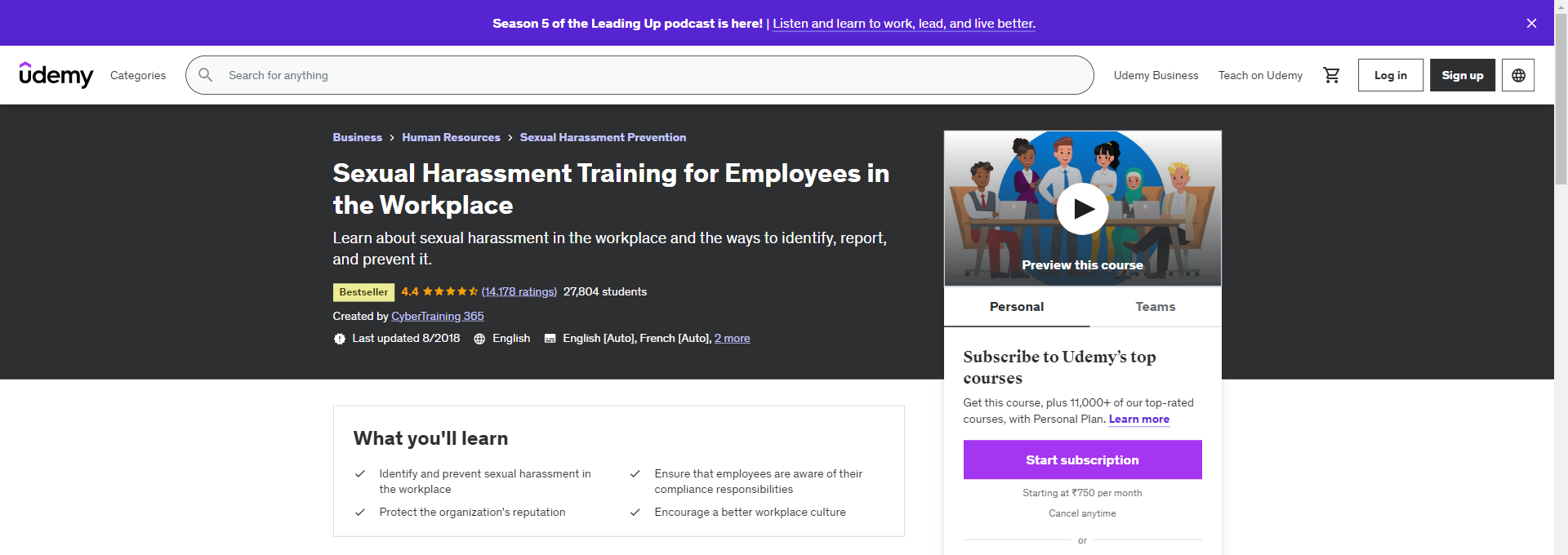The image size is (1568, 555).
Task: Click Start subscription button
Action: tap(1082, 460)
